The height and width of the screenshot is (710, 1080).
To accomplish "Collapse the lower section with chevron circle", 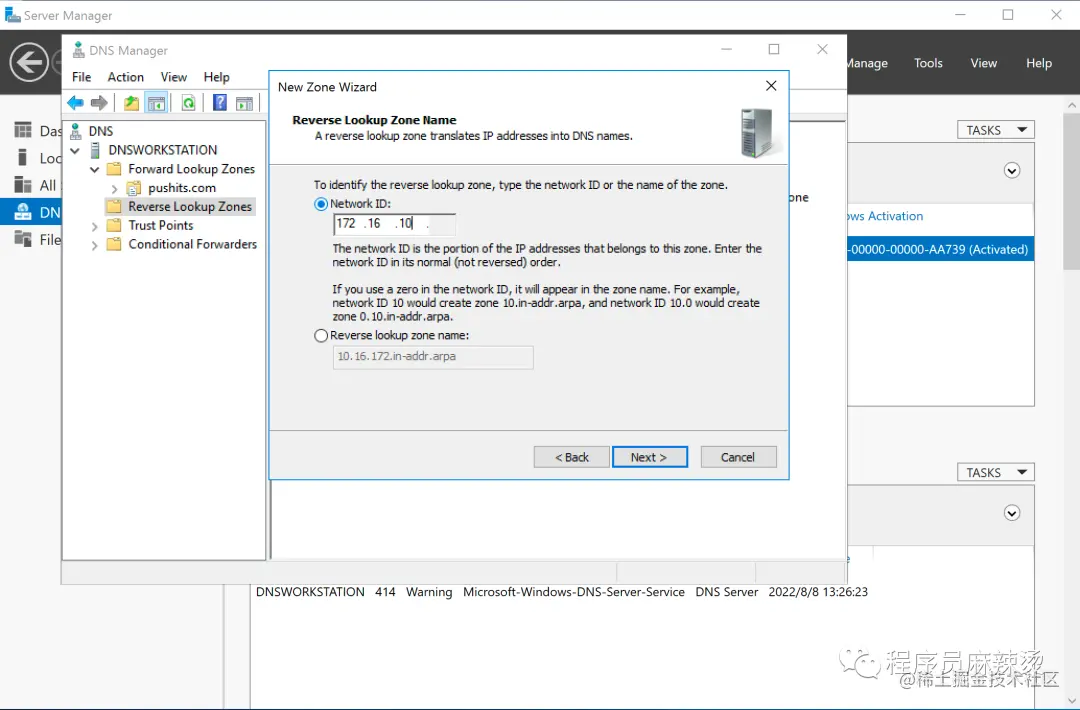I will [1012, 513].
